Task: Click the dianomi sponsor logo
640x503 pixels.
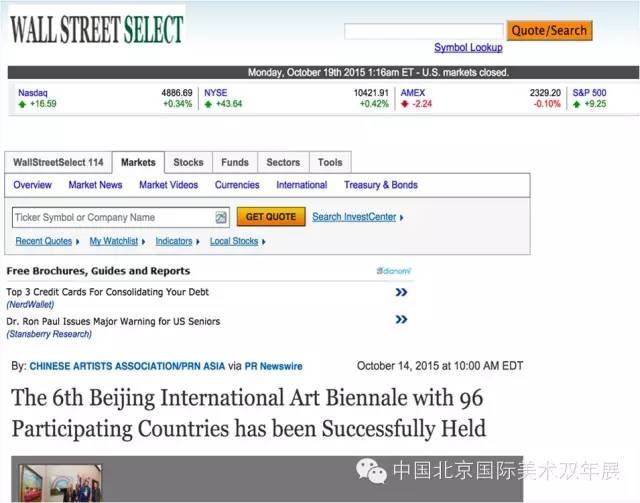Action: pyautogui.click(x=394, y=271)
